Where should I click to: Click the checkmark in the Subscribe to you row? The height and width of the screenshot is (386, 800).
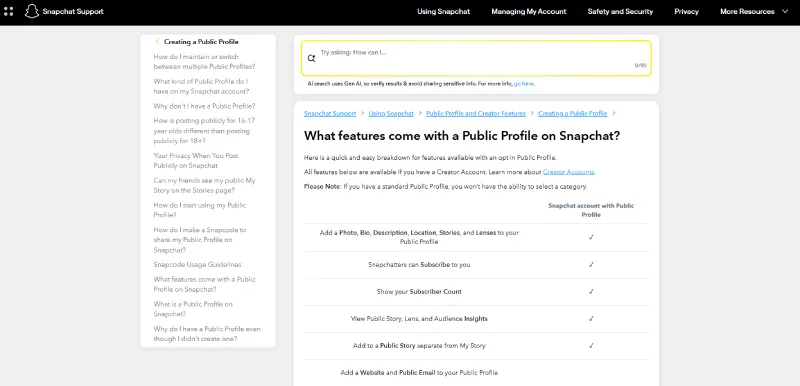(x=591, y=265)
